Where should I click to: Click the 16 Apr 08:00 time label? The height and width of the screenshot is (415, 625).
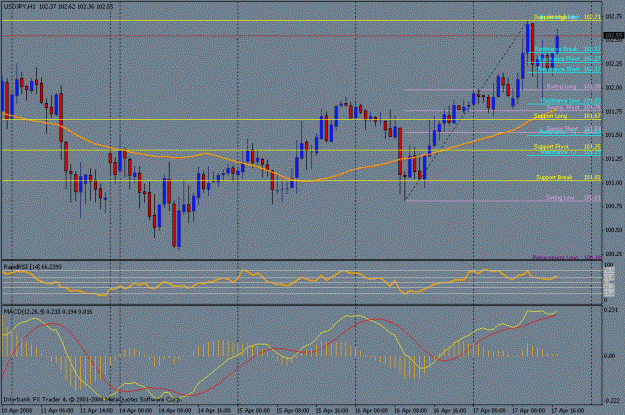point(411,410)
